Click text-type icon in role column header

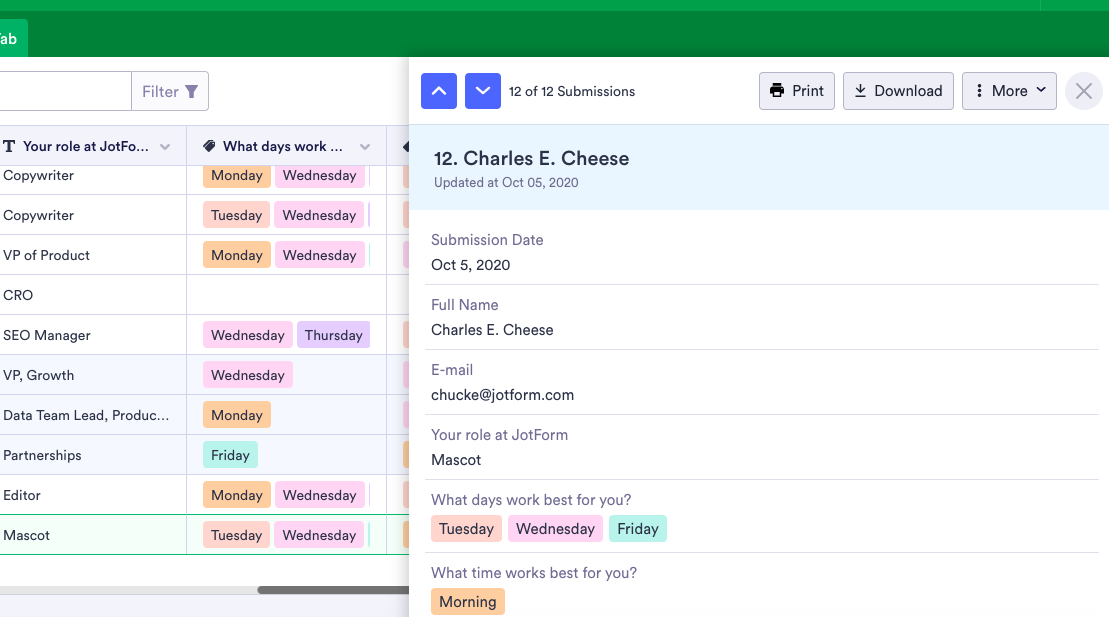[x=9, y=146]
